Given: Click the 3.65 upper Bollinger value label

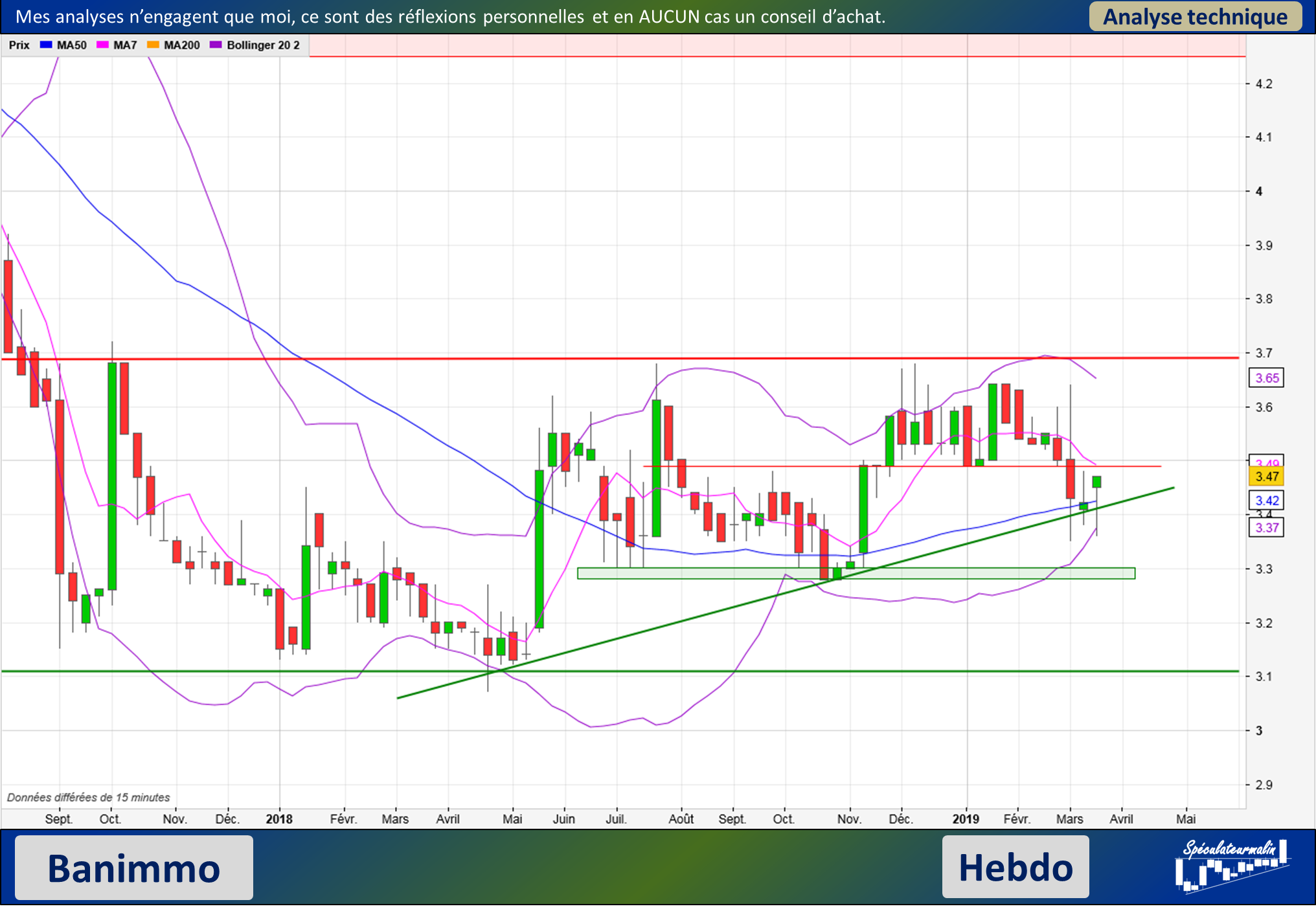Looking at the screenshot, I should click(1266, 378).
